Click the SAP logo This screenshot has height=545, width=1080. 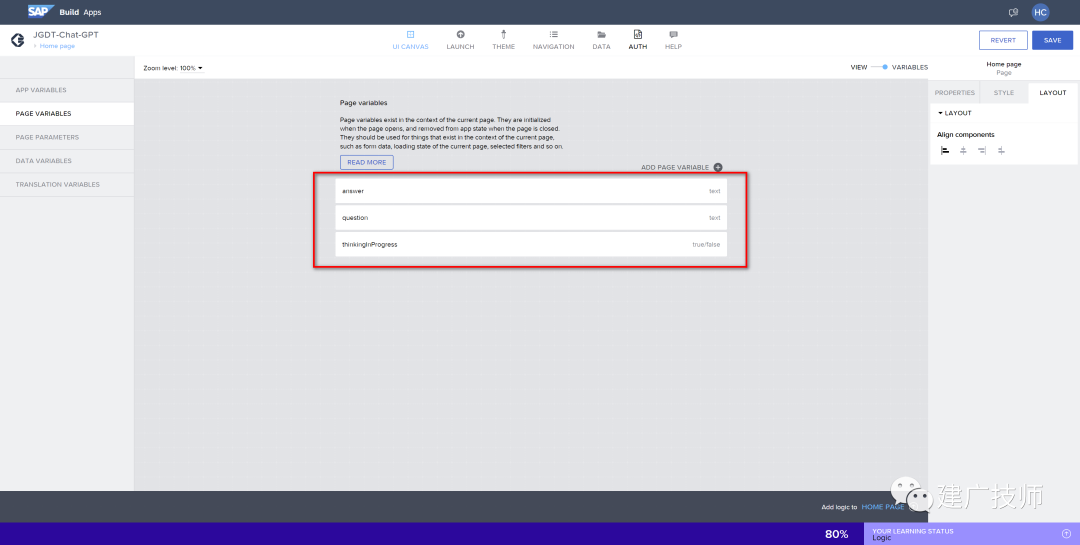point(41,12)
